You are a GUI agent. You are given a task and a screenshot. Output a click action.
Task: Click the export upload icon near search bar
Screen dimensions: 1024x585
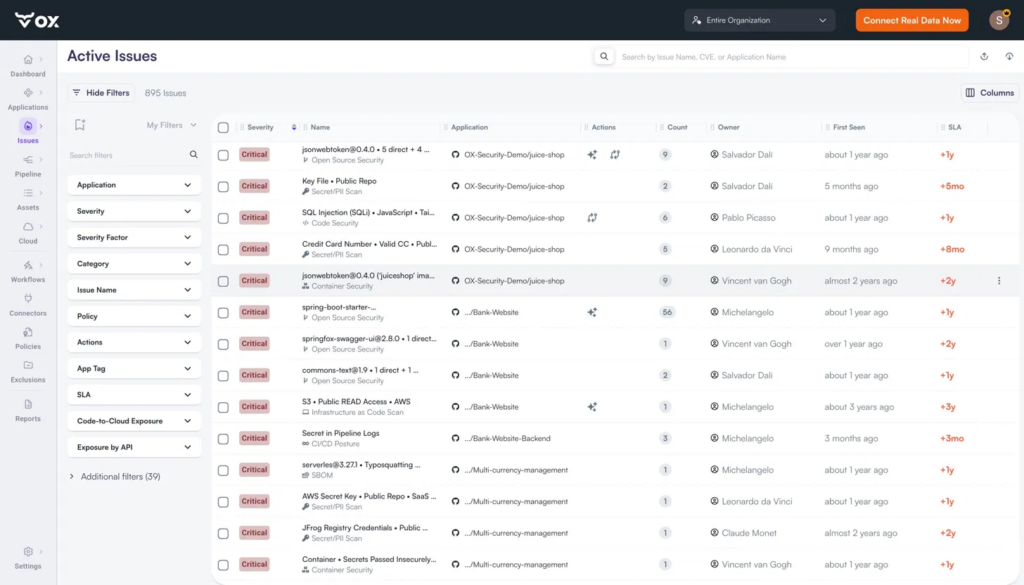[x=984, y=57]
